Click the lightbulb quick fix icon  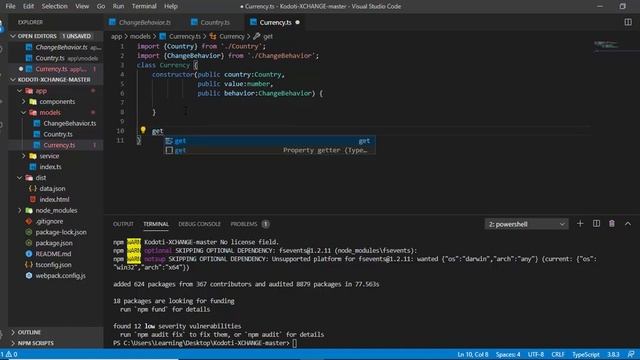(143, 130)
